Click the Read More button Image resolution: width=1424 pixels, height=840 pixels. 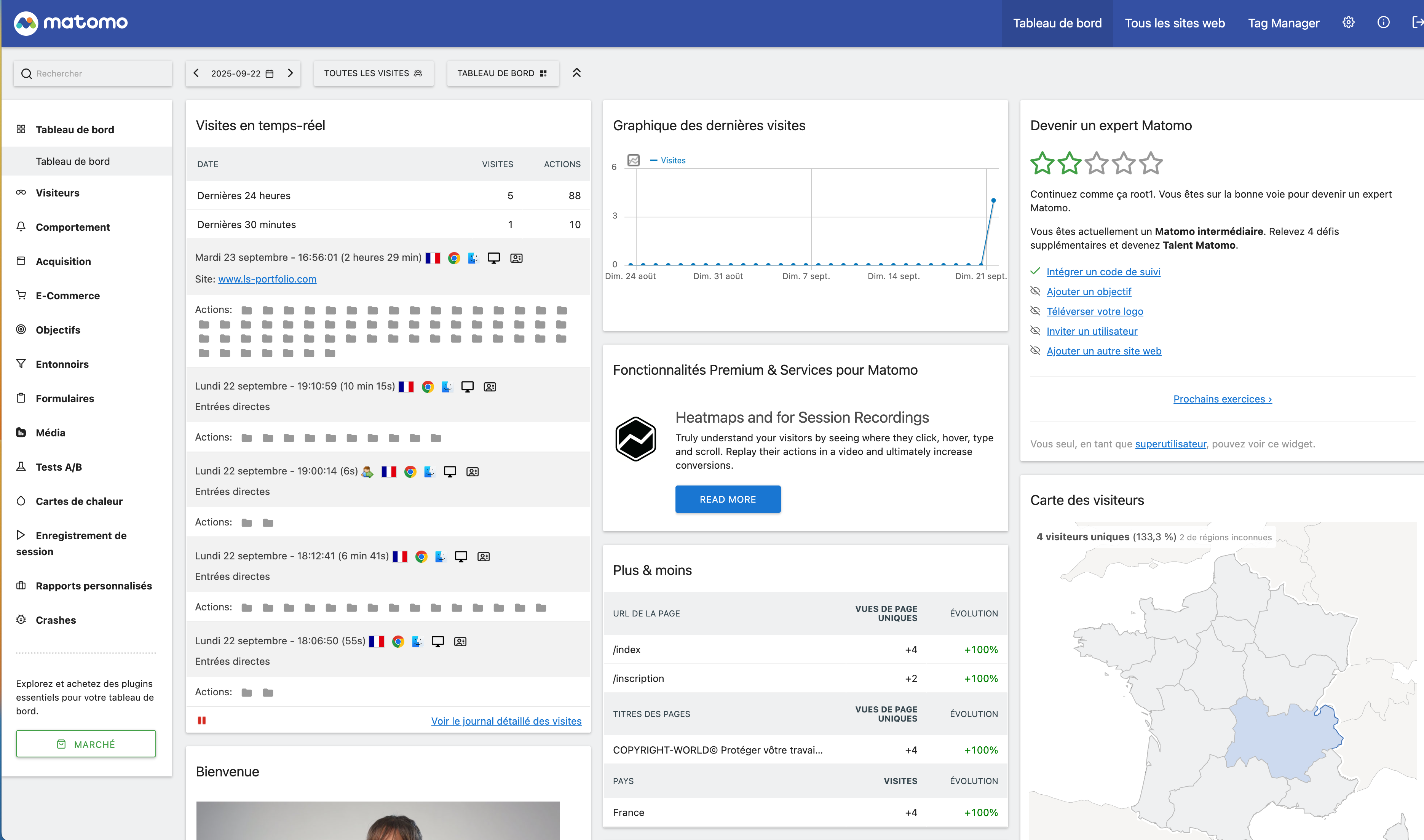click(728, 499)
